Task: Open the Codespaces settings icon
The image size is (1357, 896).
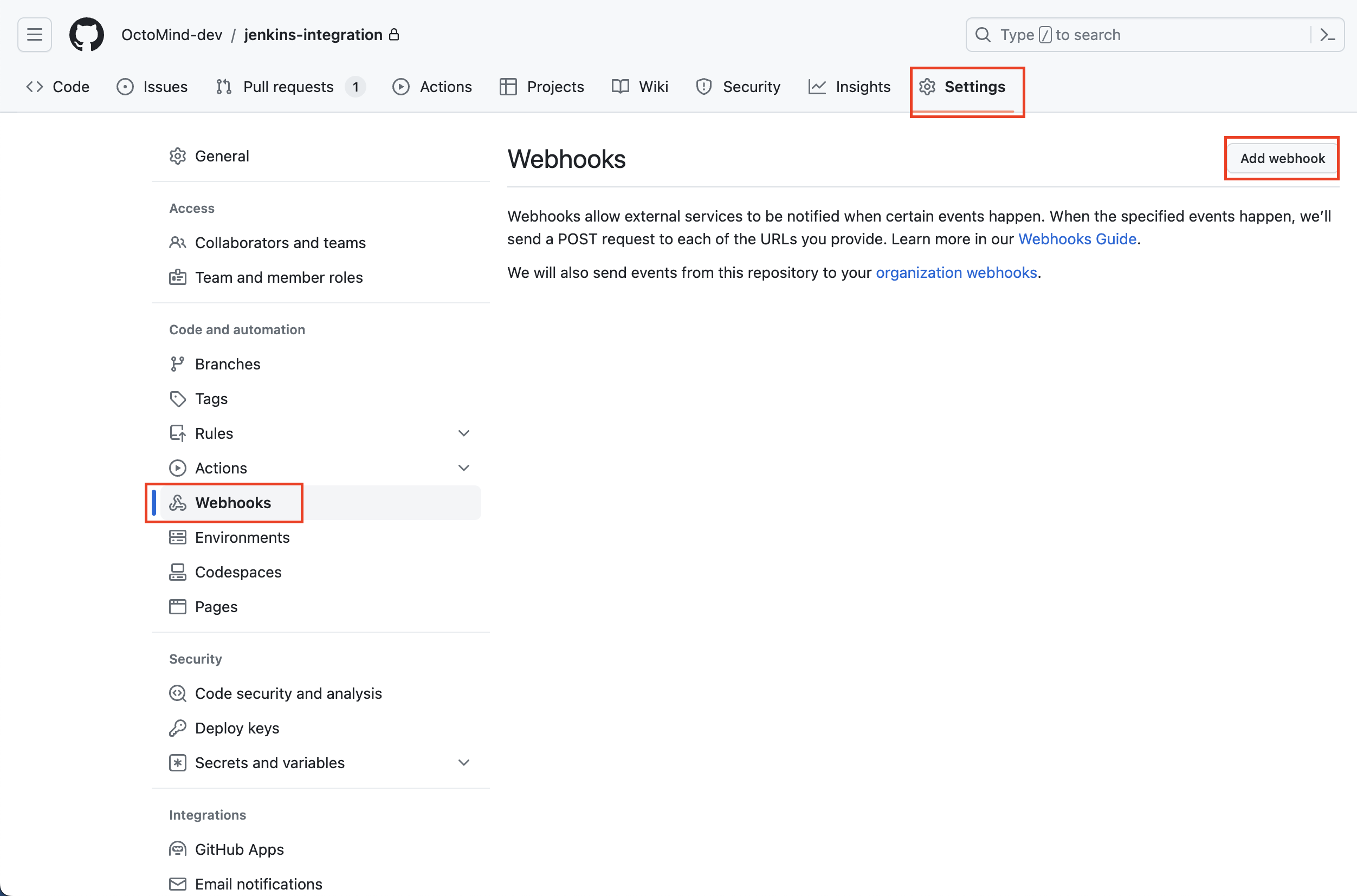Action: click(178, 572)
